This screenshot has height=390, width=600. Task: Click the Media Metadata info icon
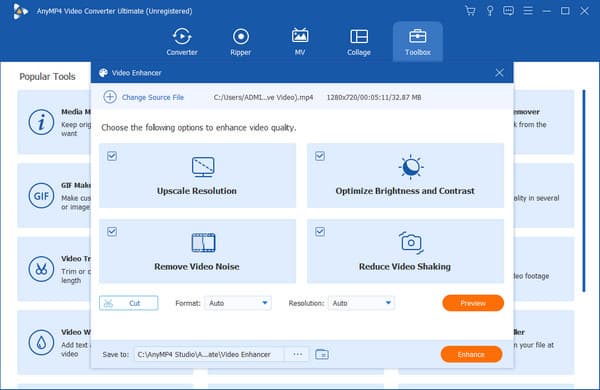41,122
